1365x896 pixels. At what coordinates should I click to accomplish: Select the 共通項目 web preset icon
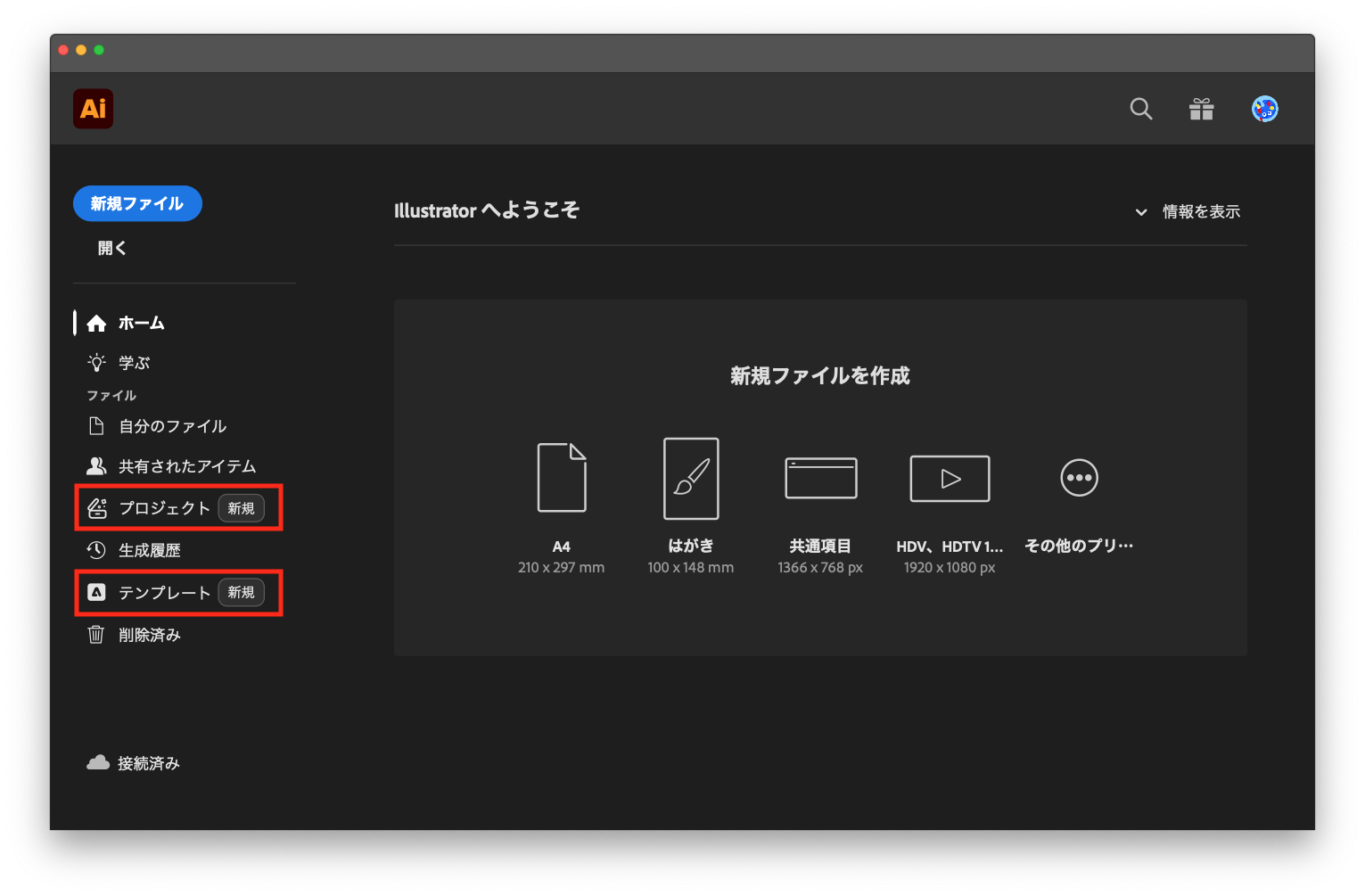point(820,478)
